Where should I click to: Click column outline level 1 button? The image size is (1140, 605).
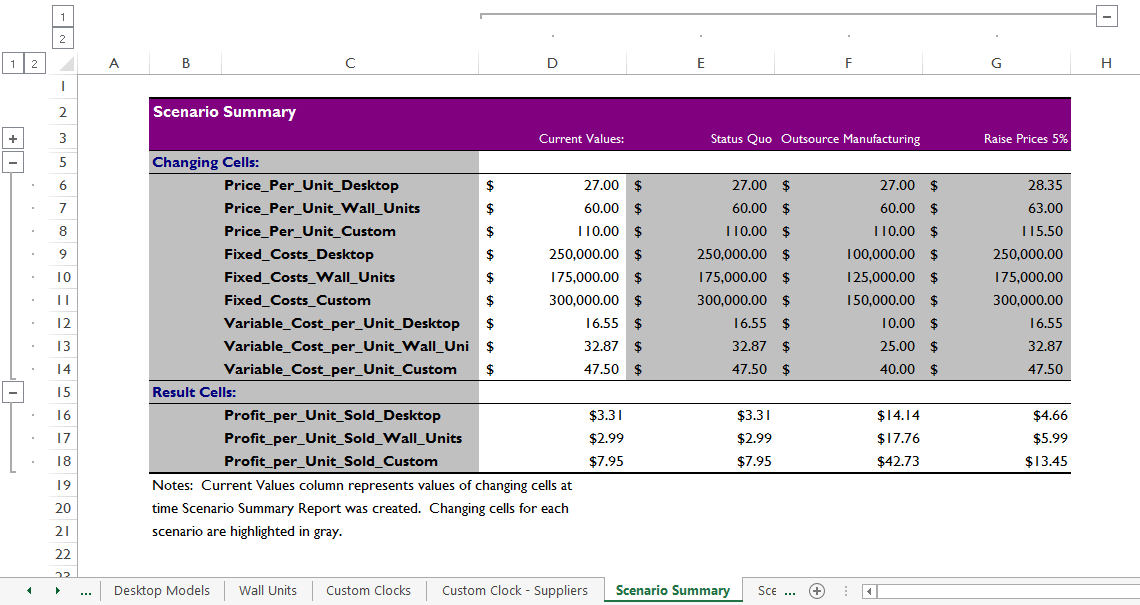click(x=63, y=16)
